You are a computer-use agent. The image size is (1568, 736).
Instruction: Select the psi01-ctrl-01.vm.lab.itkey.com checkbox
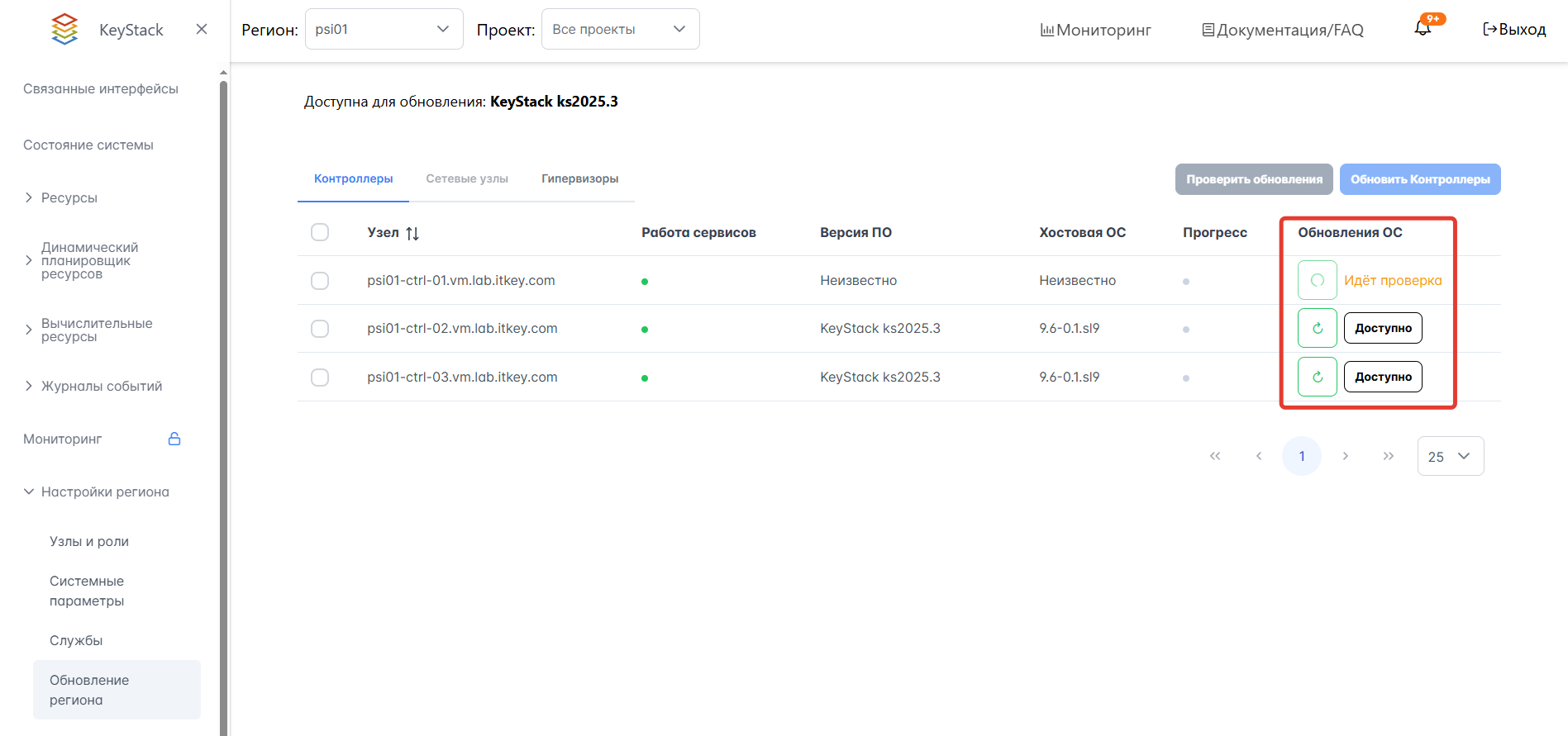coord(320,281)
